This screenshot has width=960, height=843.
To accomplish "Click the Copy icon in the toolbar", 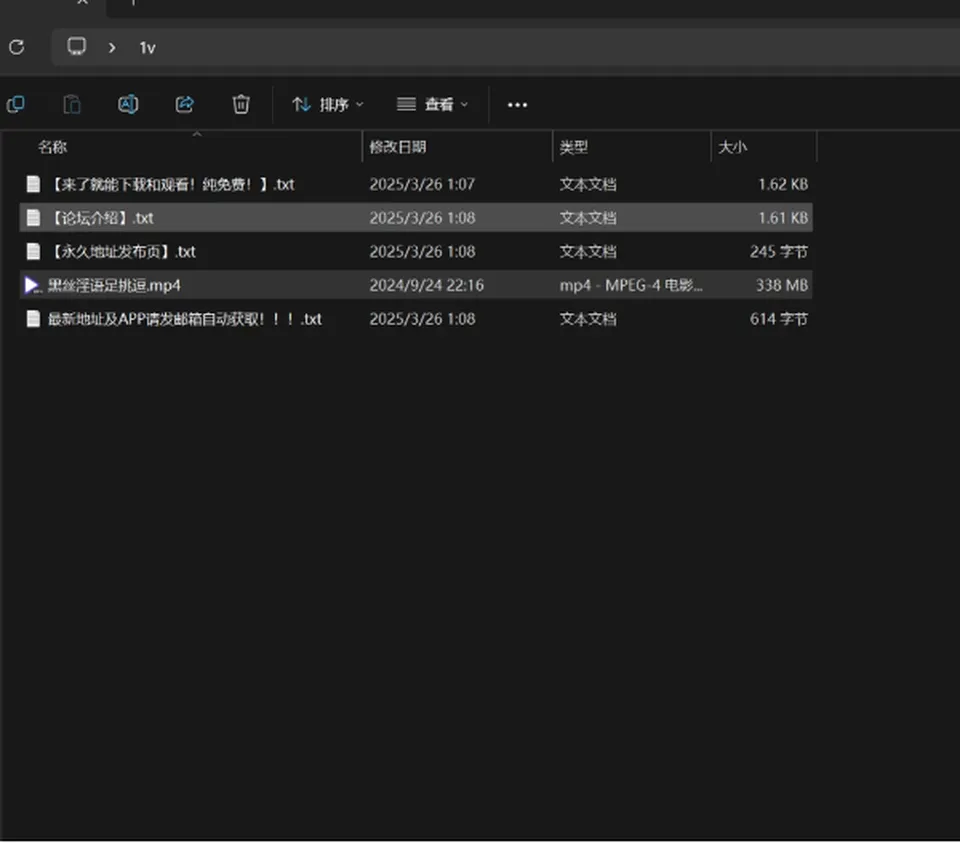I will point(15,105).
